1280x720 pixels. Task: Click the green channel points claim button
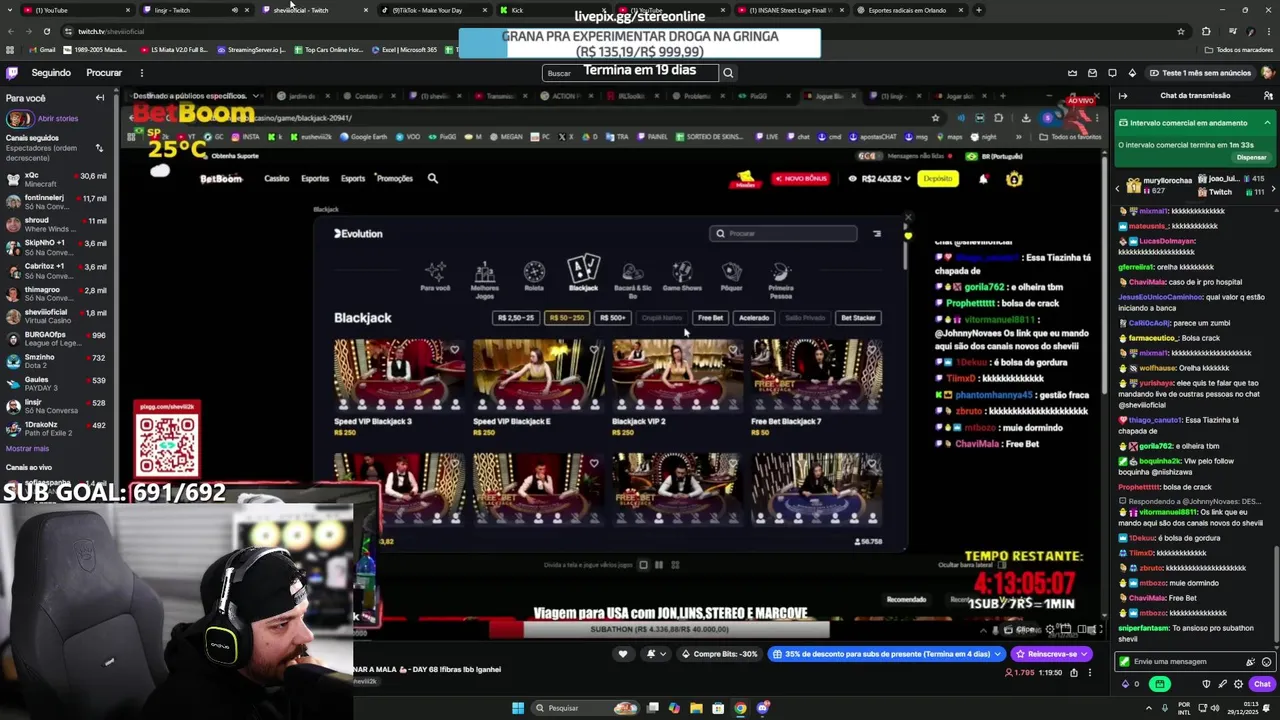(1160, 684)
